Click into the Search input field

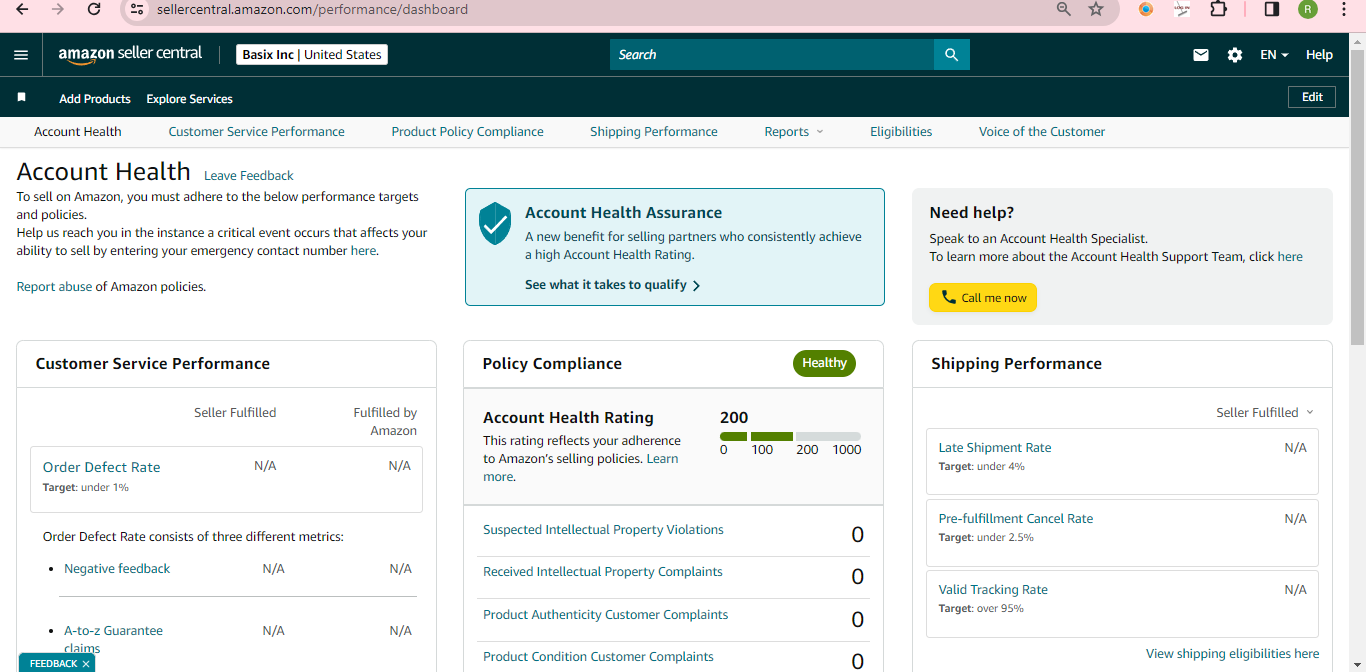tap(772, 55)
